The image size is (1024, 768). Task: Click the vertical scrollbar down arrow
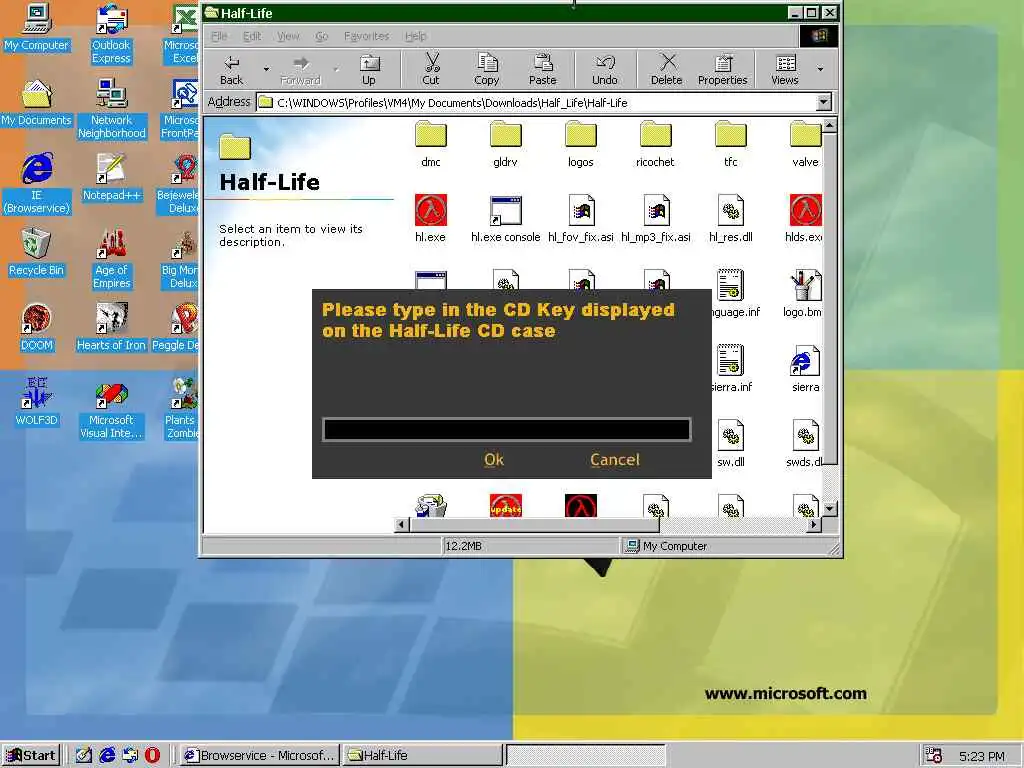pos(829,509)
